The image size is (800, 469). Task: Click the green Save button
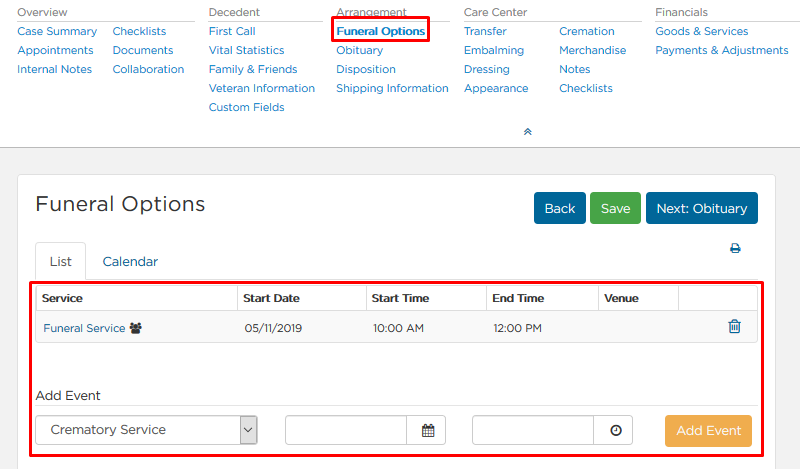[x=615, y=208]
